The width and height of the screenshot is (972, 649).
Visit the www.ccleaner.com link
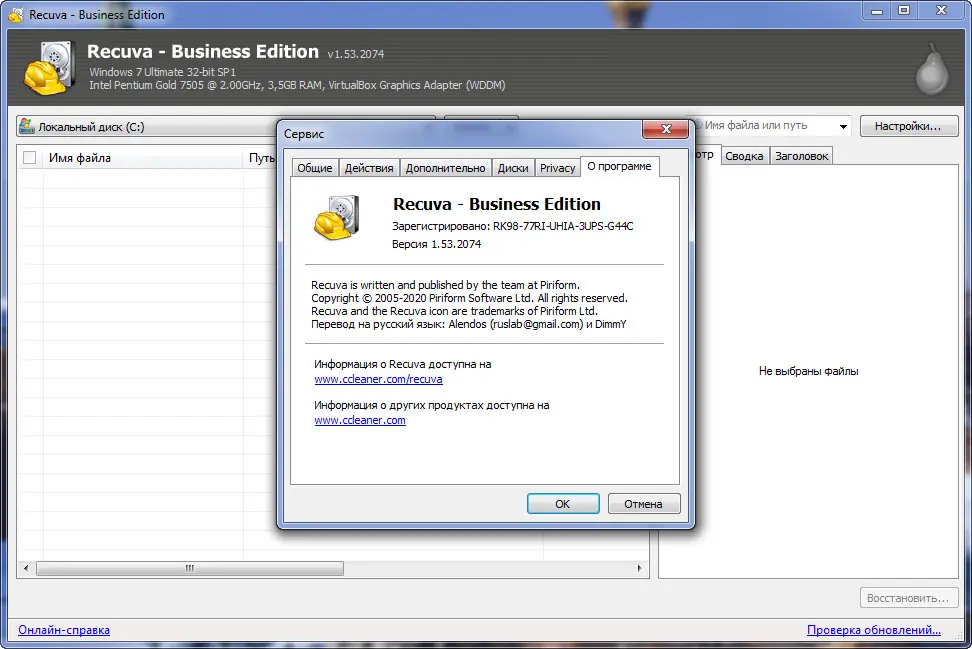(x=360, y=420)
